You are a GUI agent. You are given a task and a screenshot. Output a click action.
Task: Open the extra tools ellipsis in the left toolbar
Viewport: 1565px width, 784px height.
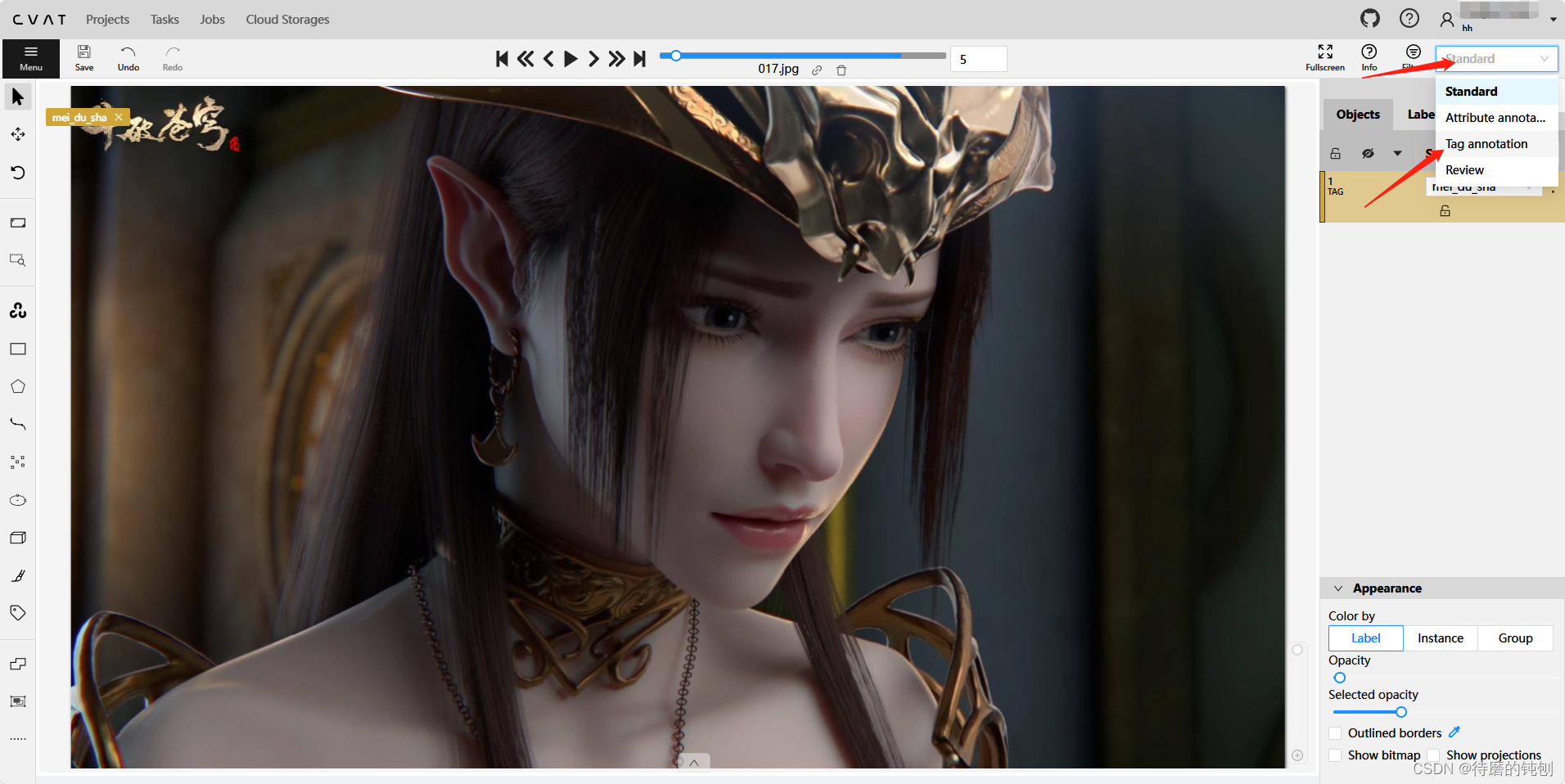pos(18,739)
